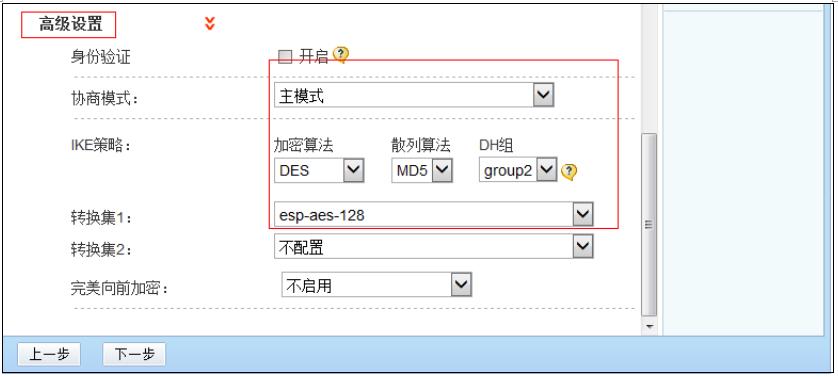The width and height of the screenshot is (838, 377).
Task: Click the vertical scrollbar thumb
Action: coord(649,225)
